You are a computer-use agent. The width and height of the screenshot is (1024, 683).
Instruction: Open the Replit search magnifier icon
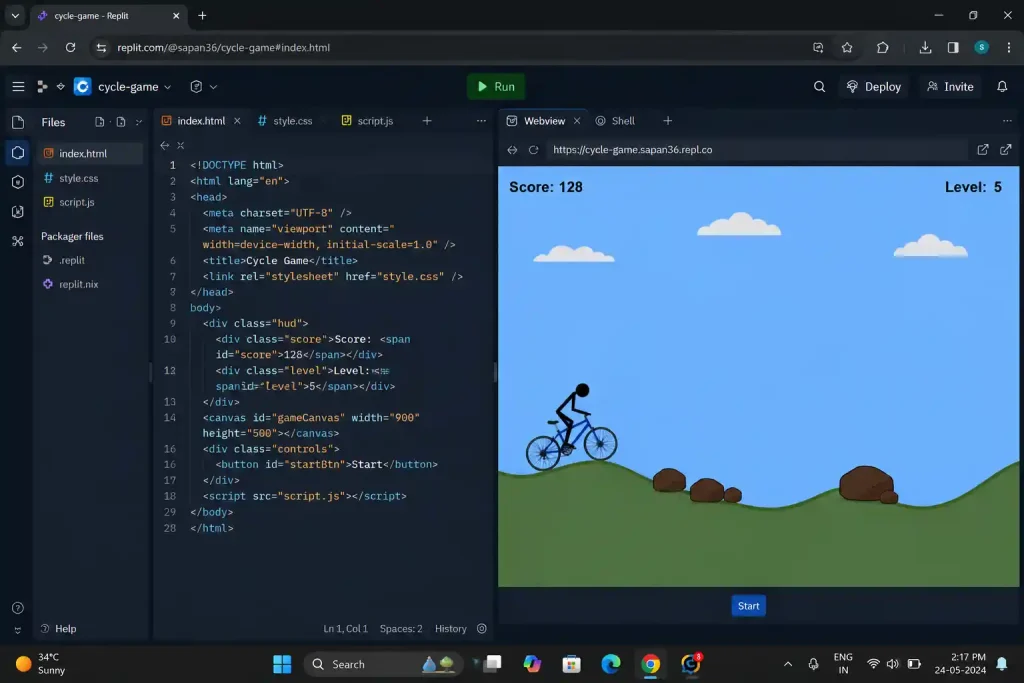819,86
